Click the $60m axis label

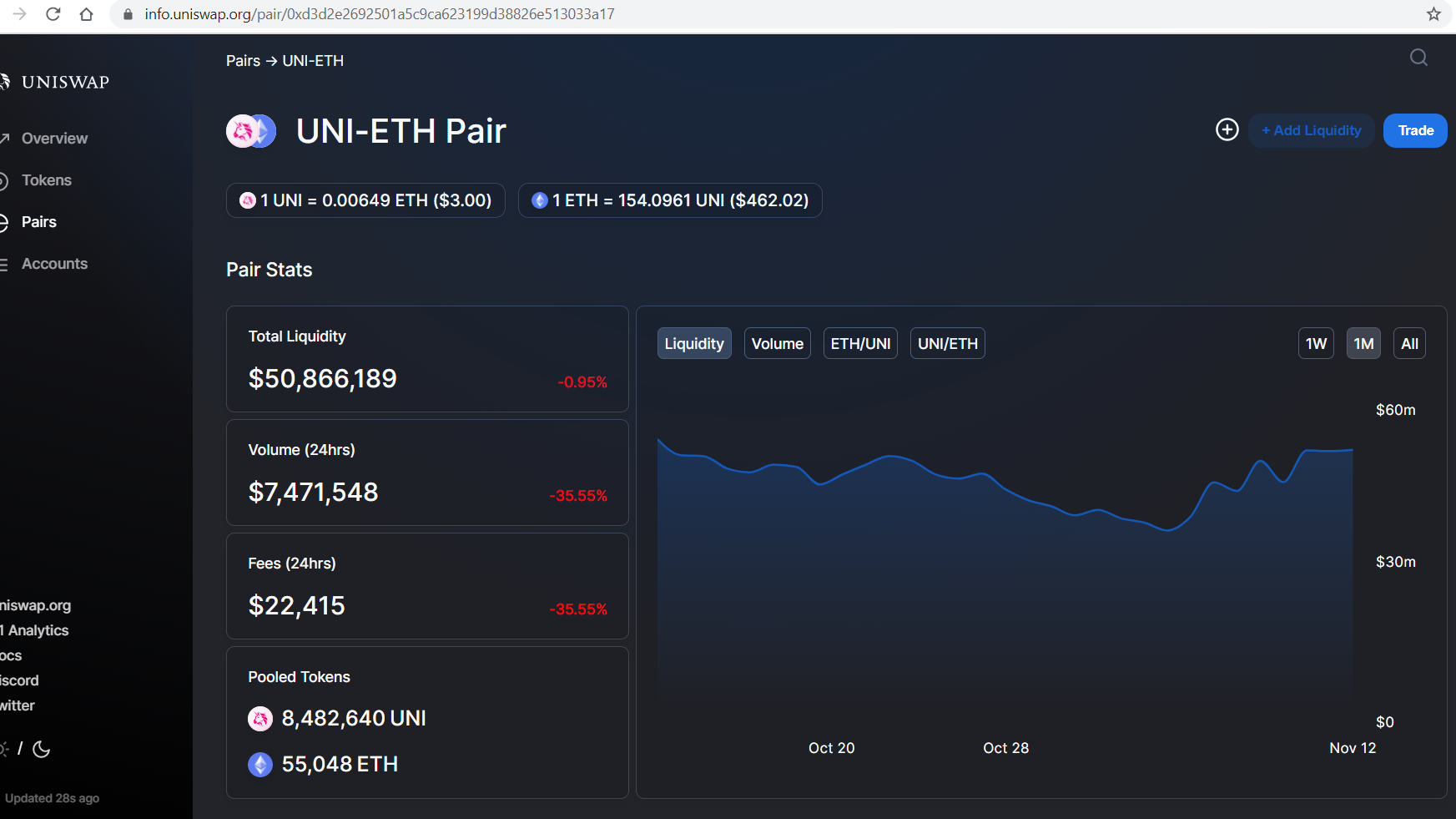pyautogui.click(x=1395, y=410)
